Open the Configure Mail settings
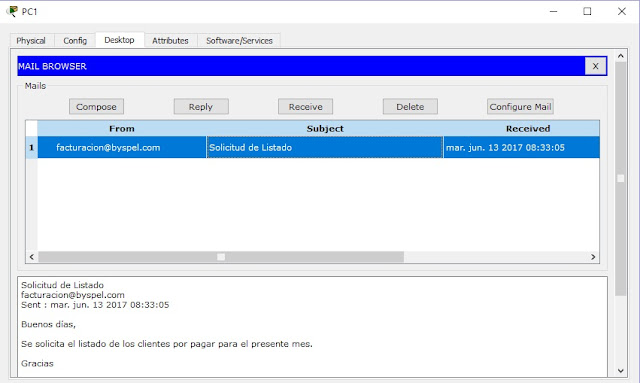 [520, 107]
